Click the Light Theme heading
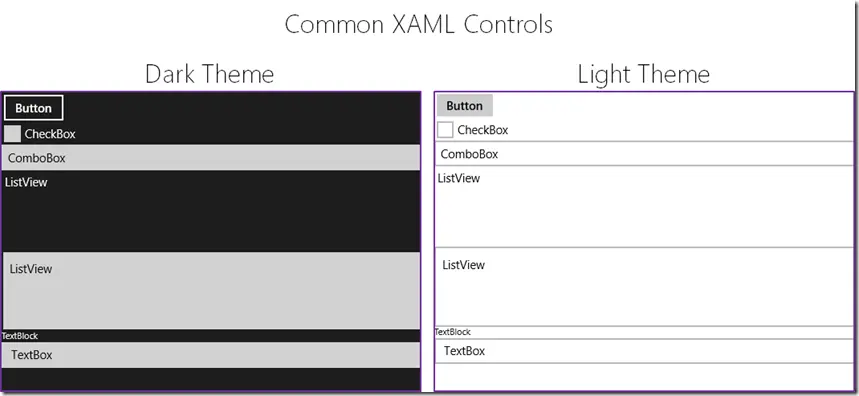This screenshot has width=859, height=396. coord(644,74)
